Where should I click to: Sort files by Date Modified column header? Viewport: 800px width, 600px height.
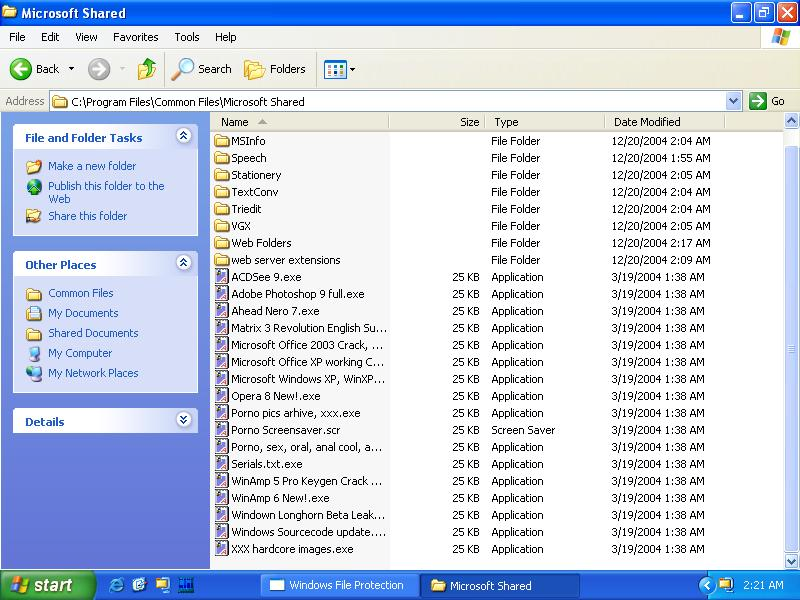665,122
